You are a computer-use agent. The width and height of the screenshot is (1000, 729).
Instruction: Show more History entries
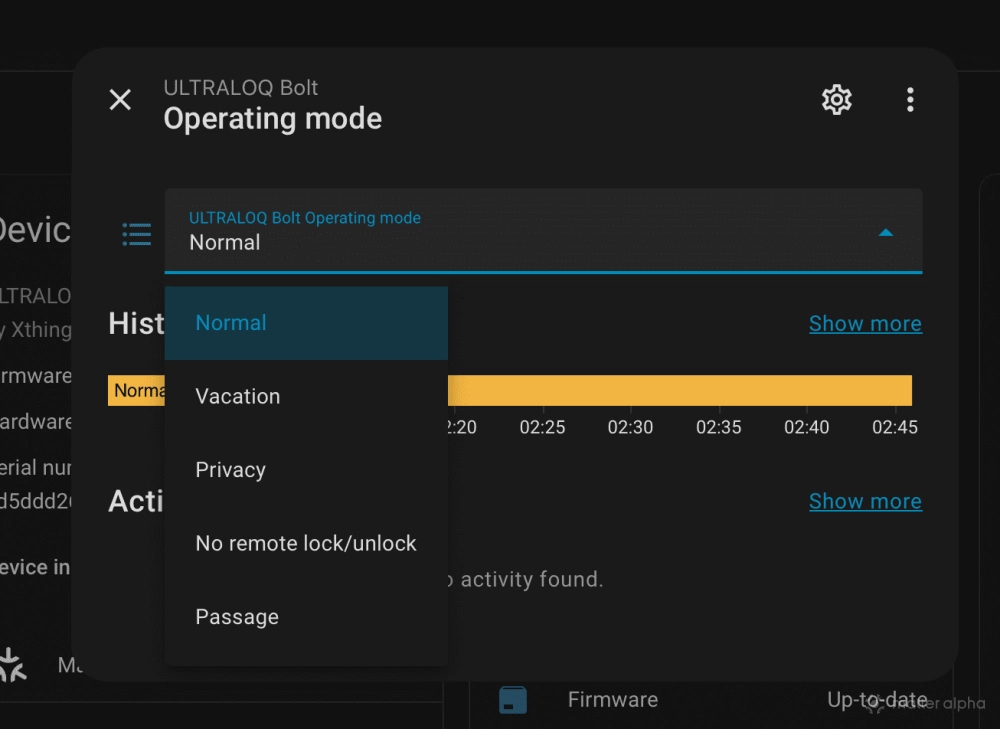pos(865,323)
